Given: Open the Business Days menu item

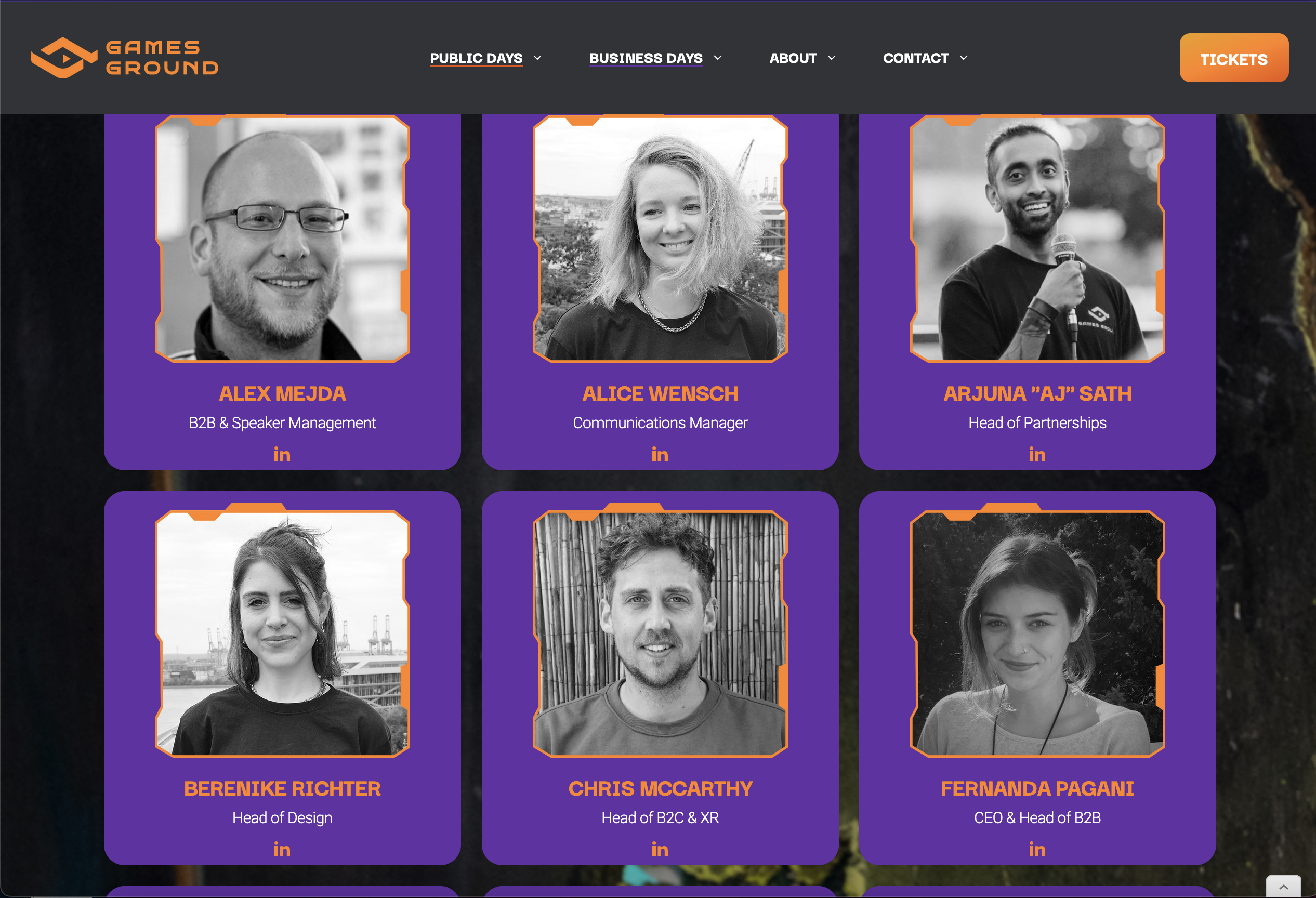Looking at the screenshot, I should (x=646, y=58).
